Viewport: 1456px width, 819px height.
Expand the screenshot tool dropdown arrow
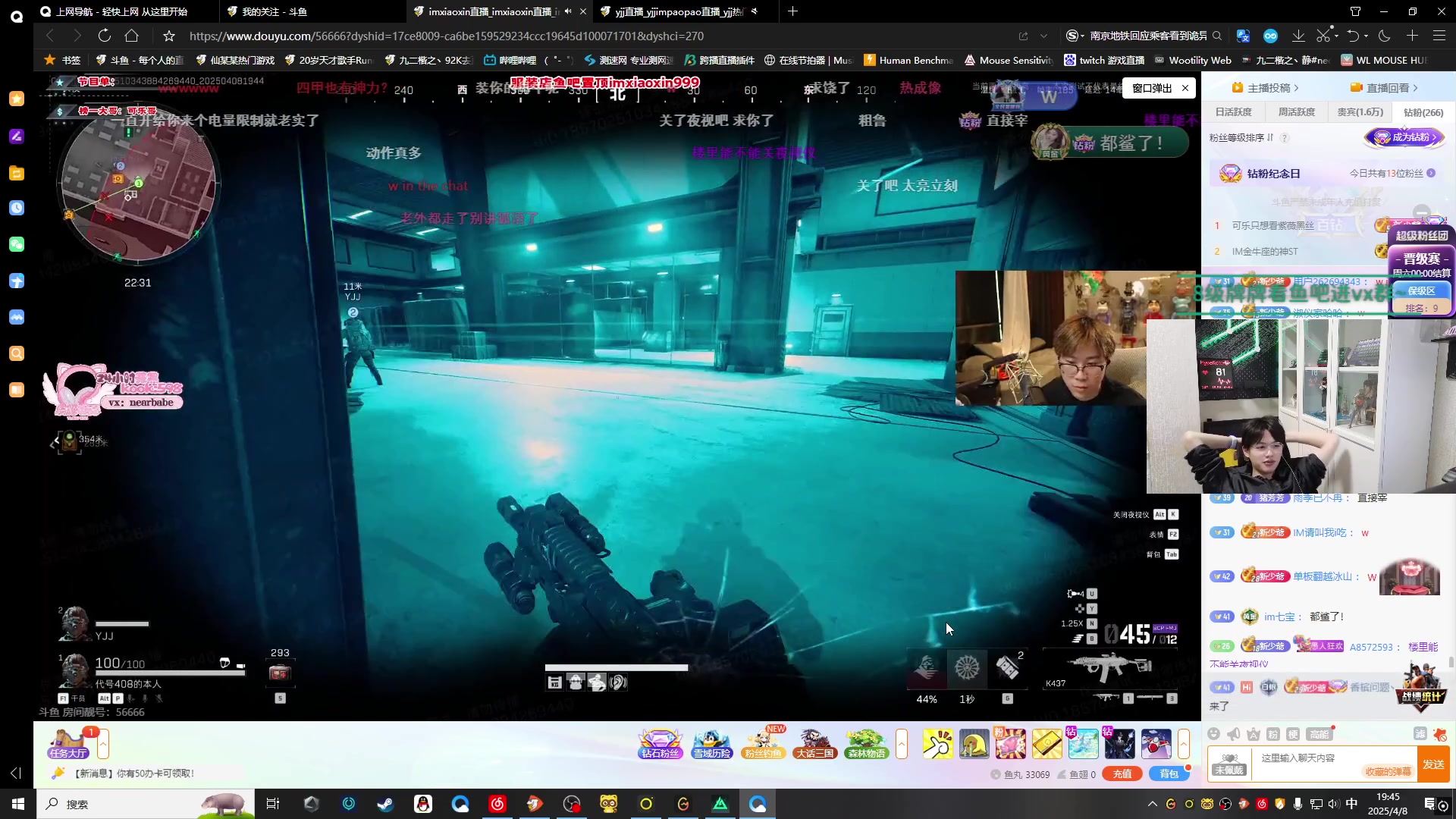[1335, 36]
